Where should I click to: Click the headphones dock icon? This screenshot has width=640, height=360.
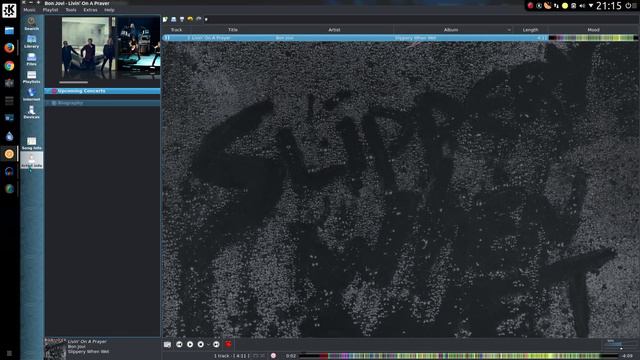click(9, 171)
